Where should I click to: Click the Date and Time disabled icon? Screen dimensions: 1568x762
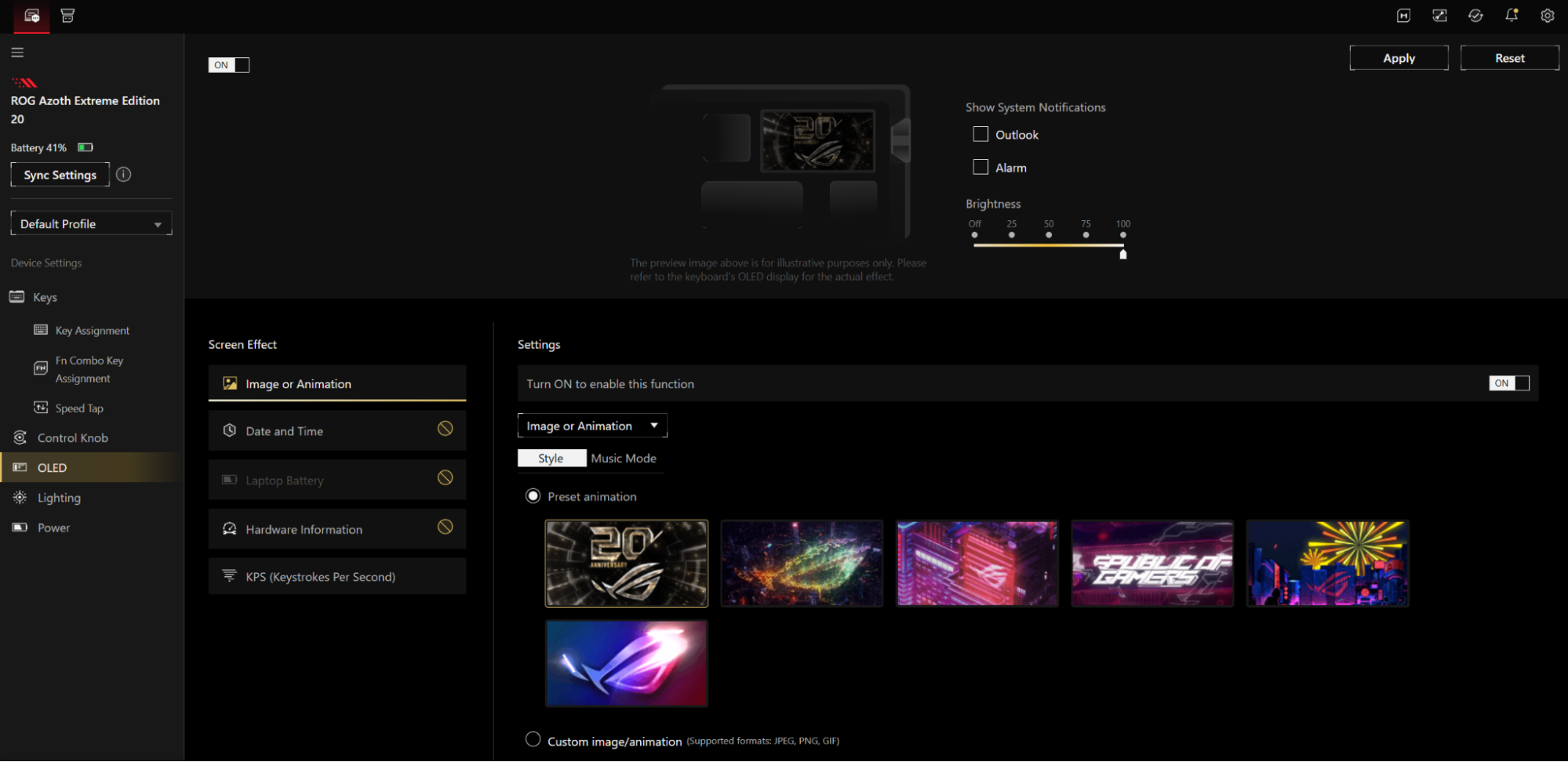(x=445, y=428)
